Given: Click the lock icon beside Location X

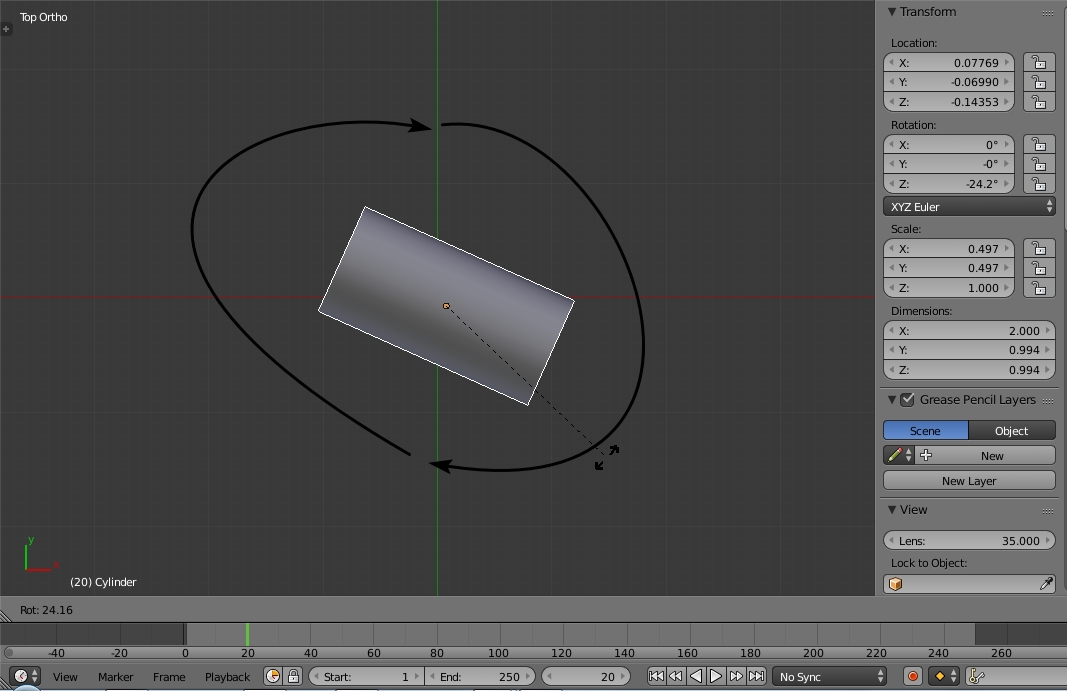Looking at the screenshot, I should [x=1038, y=62].
